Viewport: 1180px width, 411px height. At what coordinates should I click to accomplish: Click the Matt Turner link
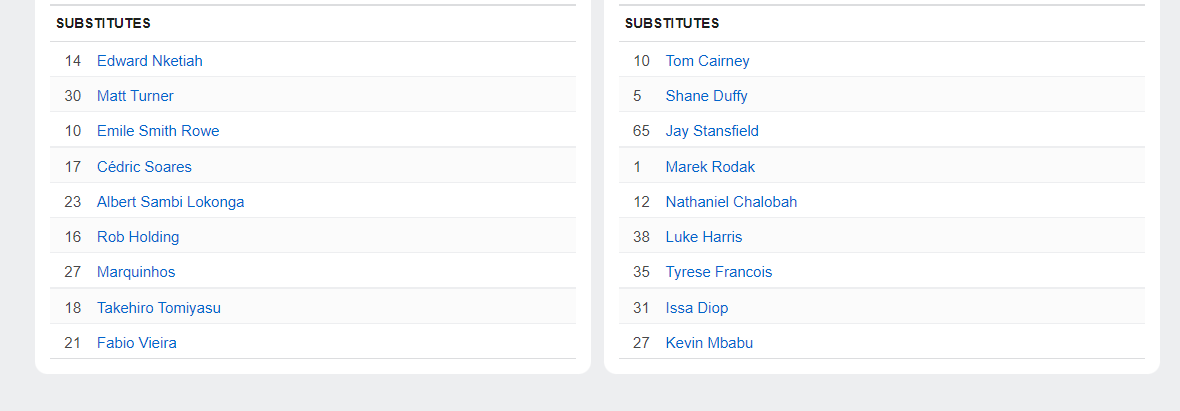[x=135, y=96]
